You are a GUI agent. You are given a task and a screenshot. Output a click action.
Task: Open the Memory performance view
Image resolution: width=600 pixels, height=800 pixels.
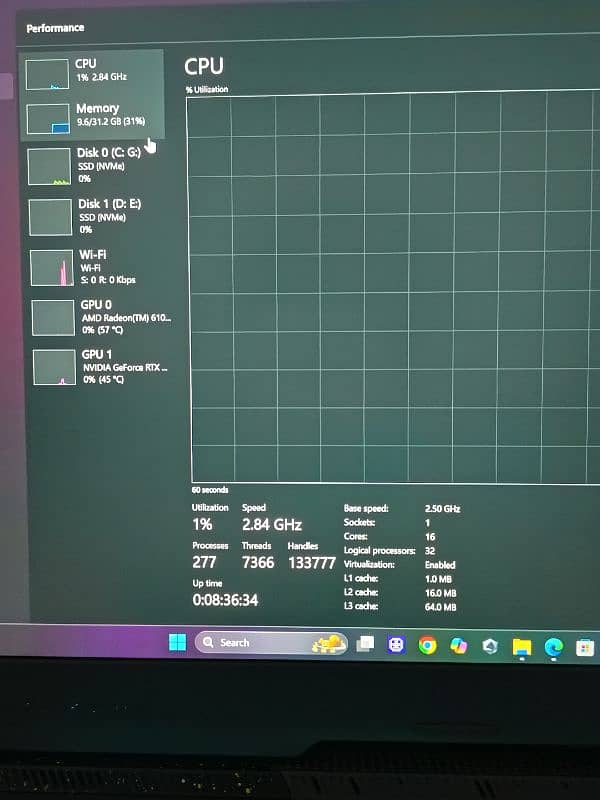[x=93, y=118]
